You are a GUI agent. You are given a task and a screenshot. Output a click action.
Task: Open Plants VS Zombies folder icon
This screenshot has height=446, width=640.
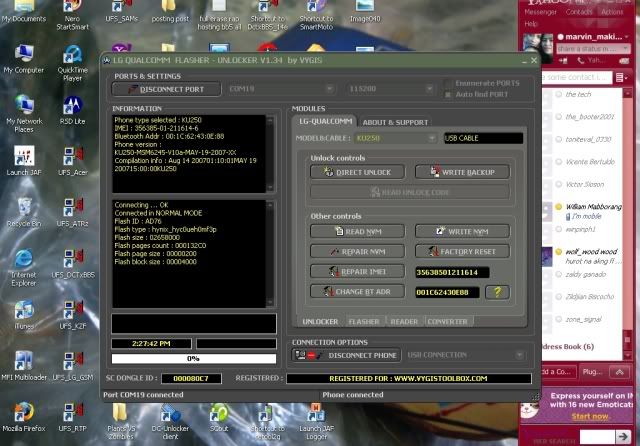click(121, 421)
